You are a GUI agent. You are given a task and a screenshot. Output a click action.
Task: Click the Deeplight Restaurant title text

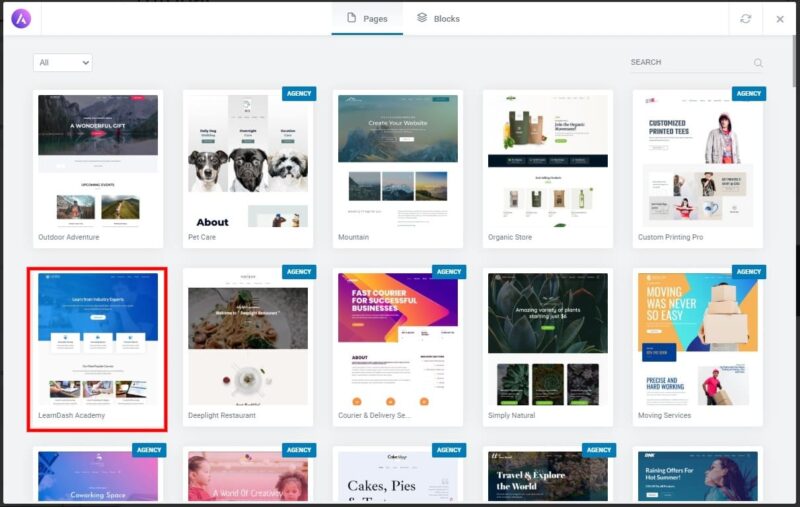pyautogui.click(x=222, y=415)
